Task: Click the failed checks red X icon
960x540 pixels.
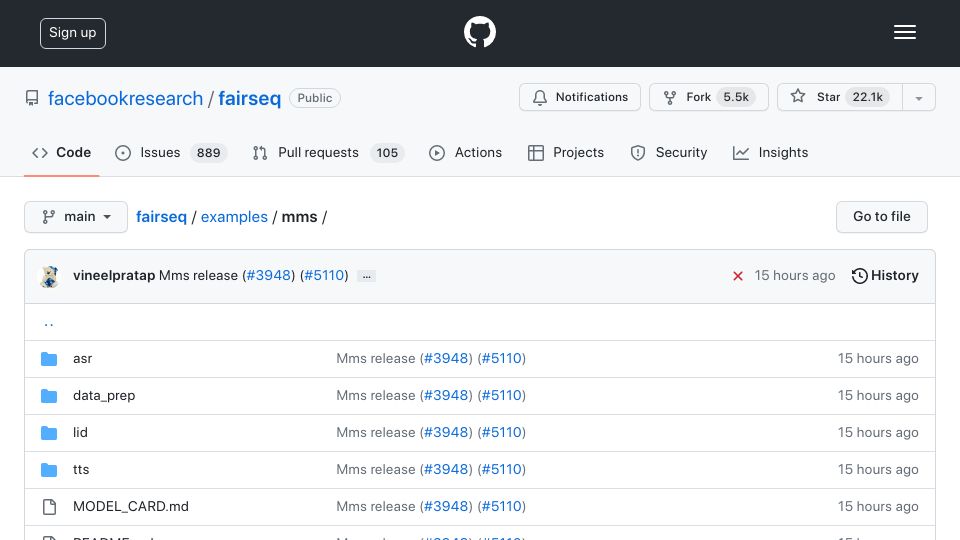Action: click(738, 276)
